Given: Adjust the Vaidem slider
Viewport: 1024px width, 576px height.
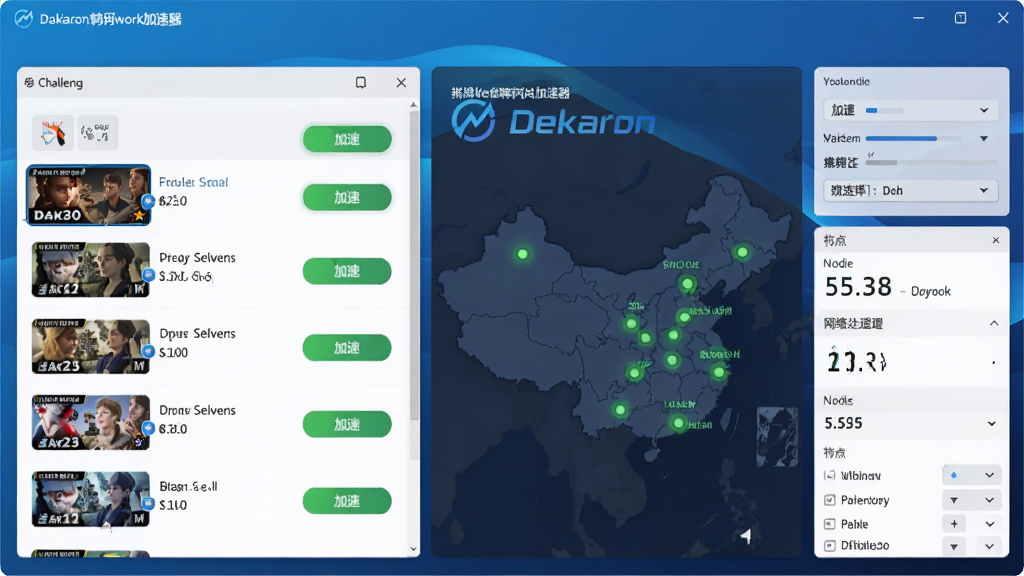Looking at the screenshot, I should (x=913, y=138).
